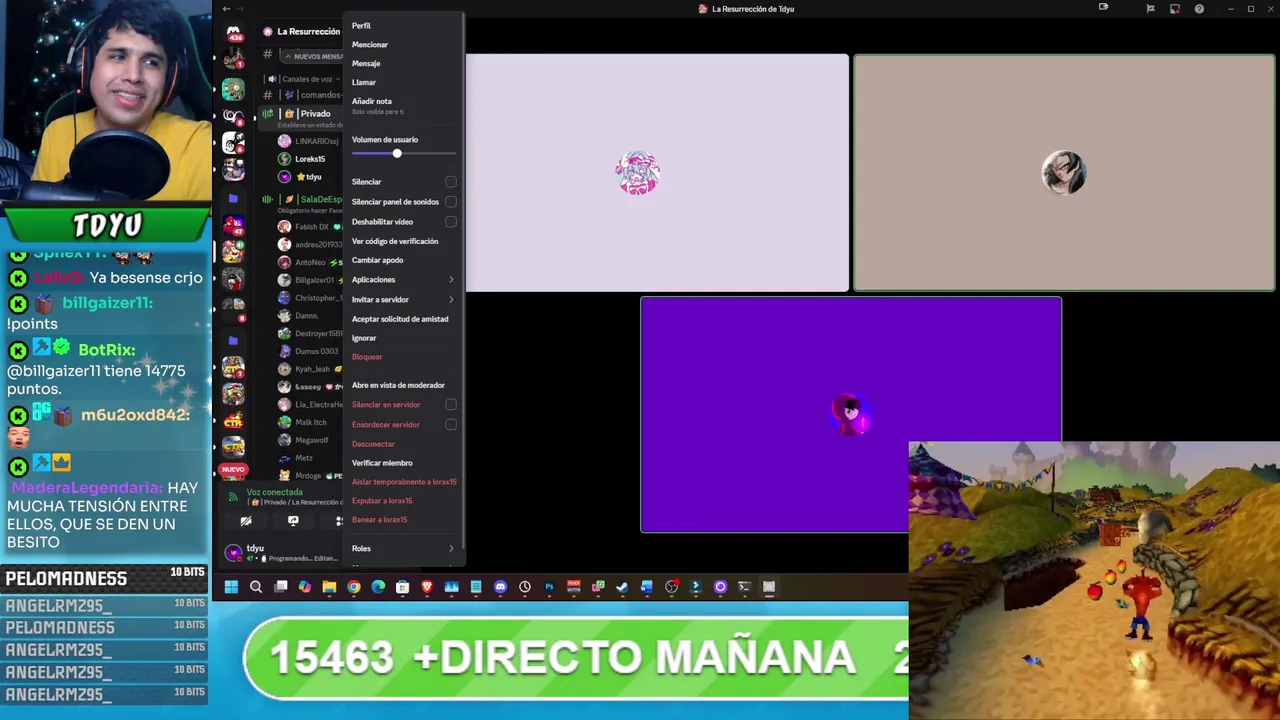Open Discord help icon in title bar

coord(1199,9)
